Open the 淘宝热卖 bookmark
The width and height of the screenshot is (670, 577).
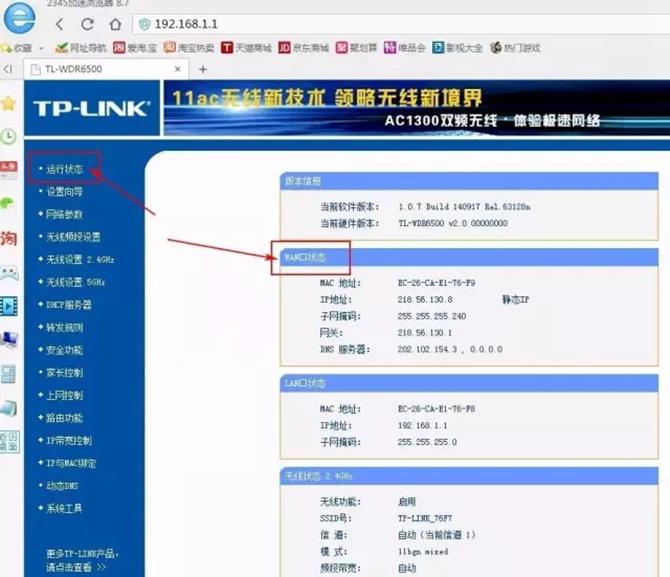click(189, 48)
